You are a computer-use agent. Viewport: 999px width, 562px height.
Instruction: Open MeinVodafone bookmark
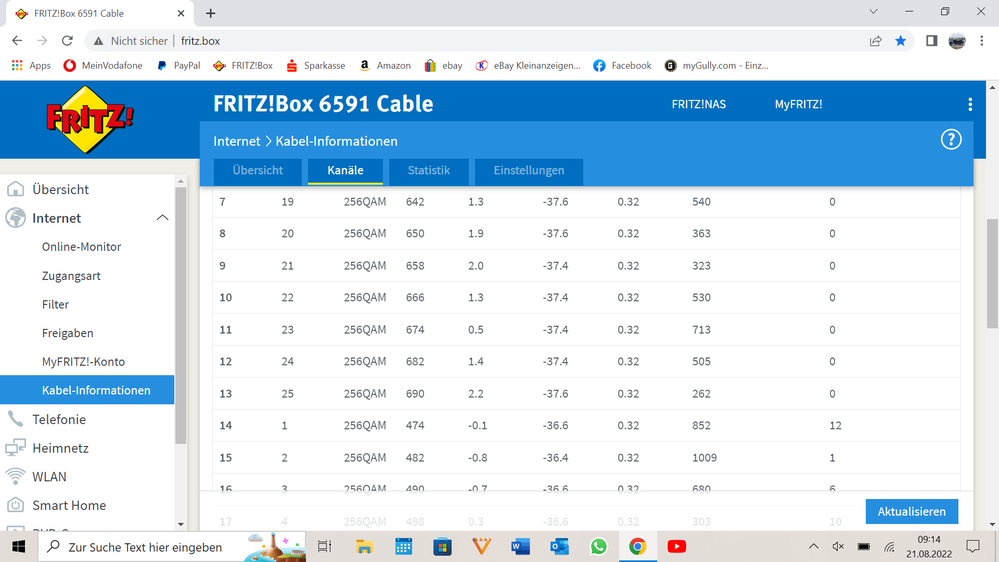coord(103,65)
